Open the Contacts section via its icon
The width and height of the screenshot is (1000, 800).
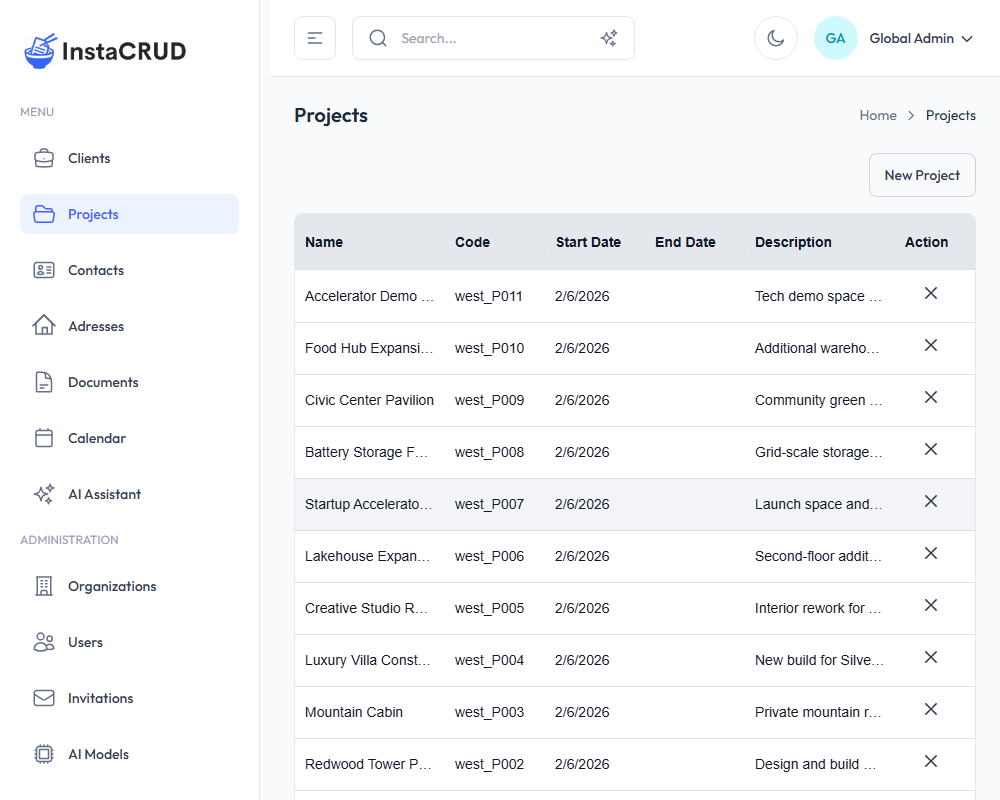[44, 269]
